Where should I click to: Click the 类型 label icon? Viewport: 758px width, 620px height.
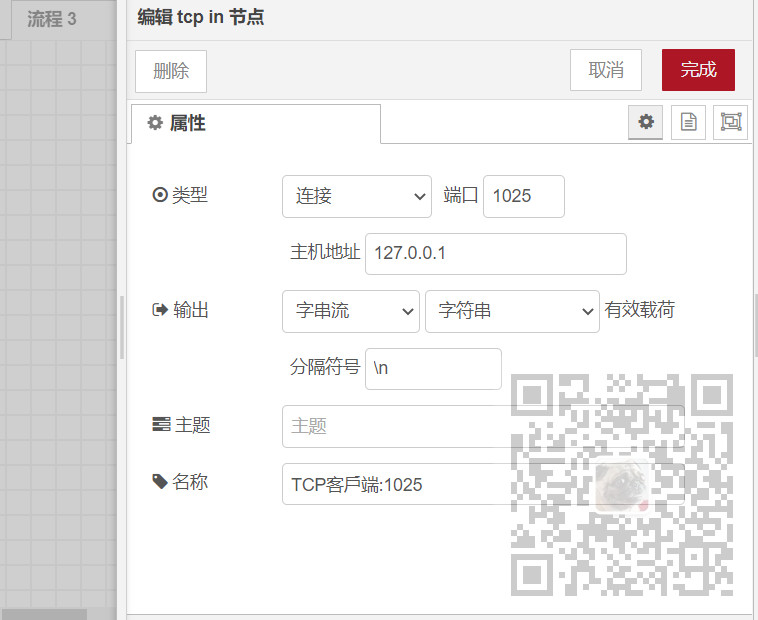(160, 195)
